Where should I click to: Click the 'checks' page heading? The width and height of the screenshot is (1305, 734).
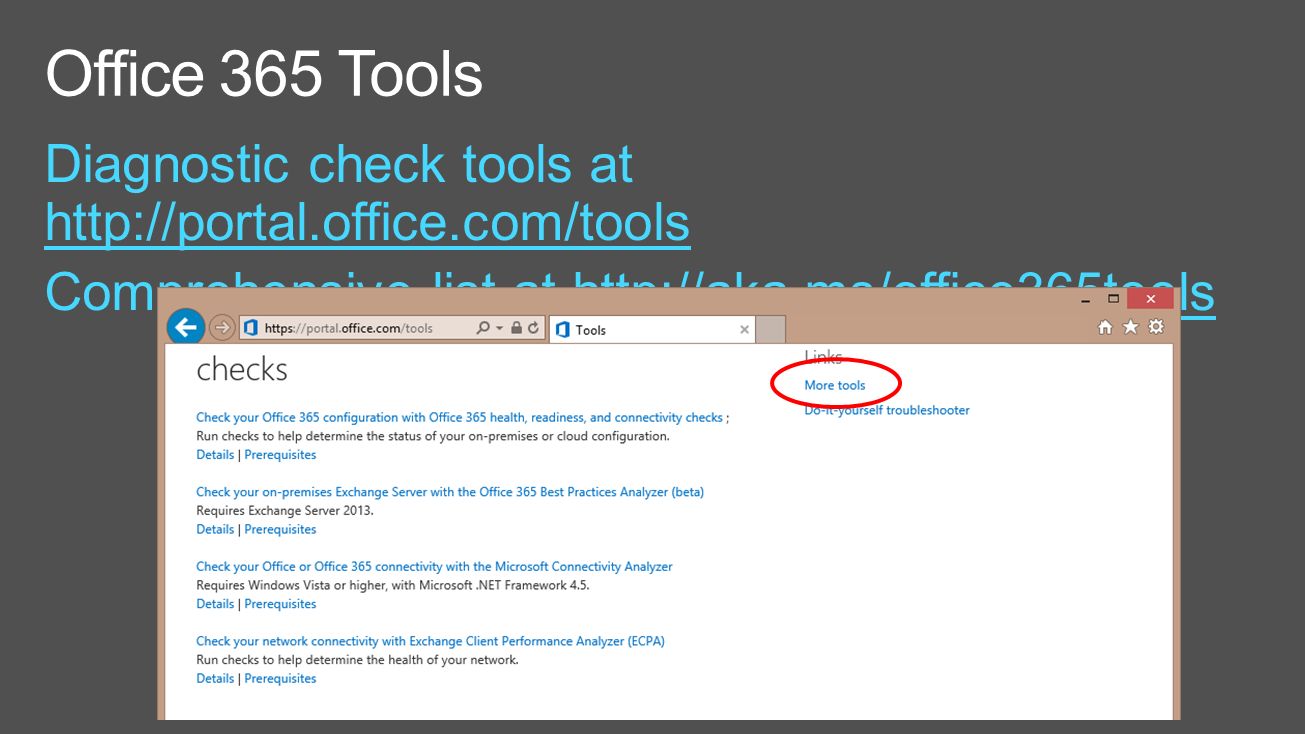pyautogui.click(x=242, y=369)
